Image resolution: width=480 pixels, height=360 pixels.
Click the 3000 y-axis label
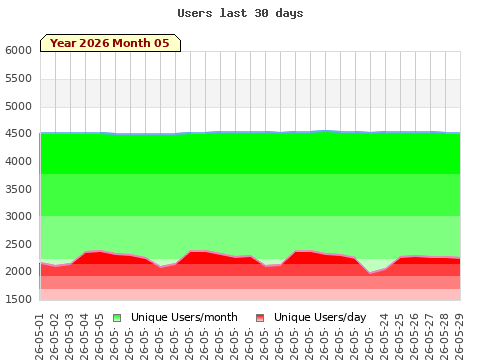coord(18,216)
